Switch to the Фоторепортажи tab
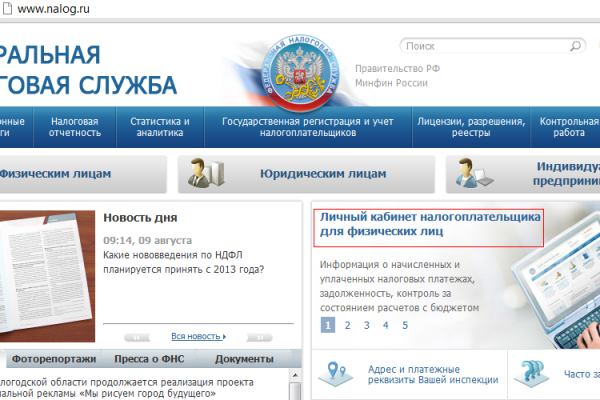 click(x=54, y=359)
